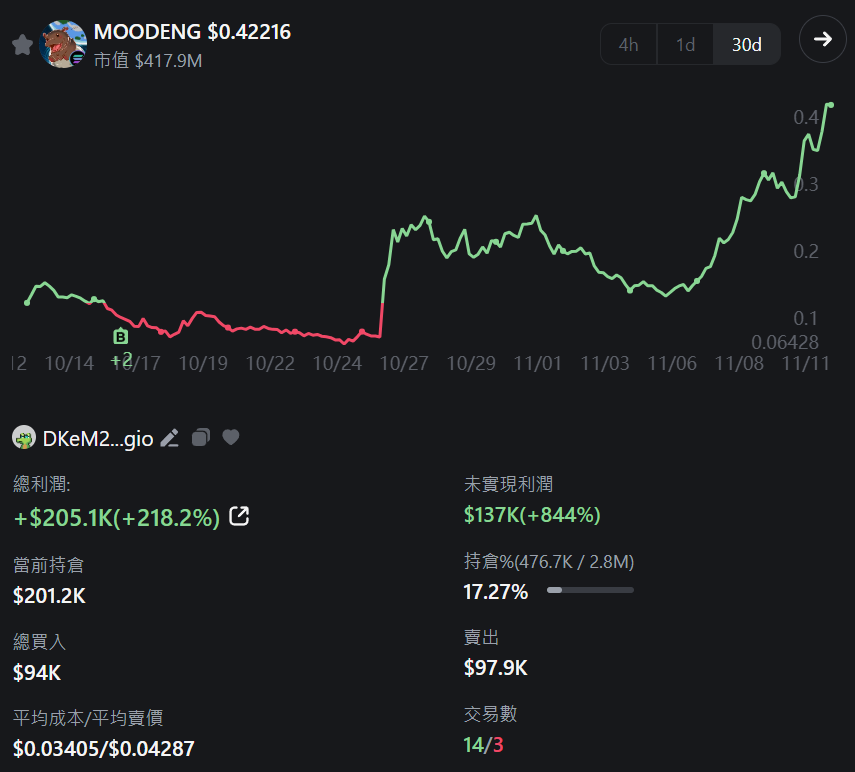Click the holdings percentage progress bar
Viewport: 855px width, 772px height.
click(590, 590)
